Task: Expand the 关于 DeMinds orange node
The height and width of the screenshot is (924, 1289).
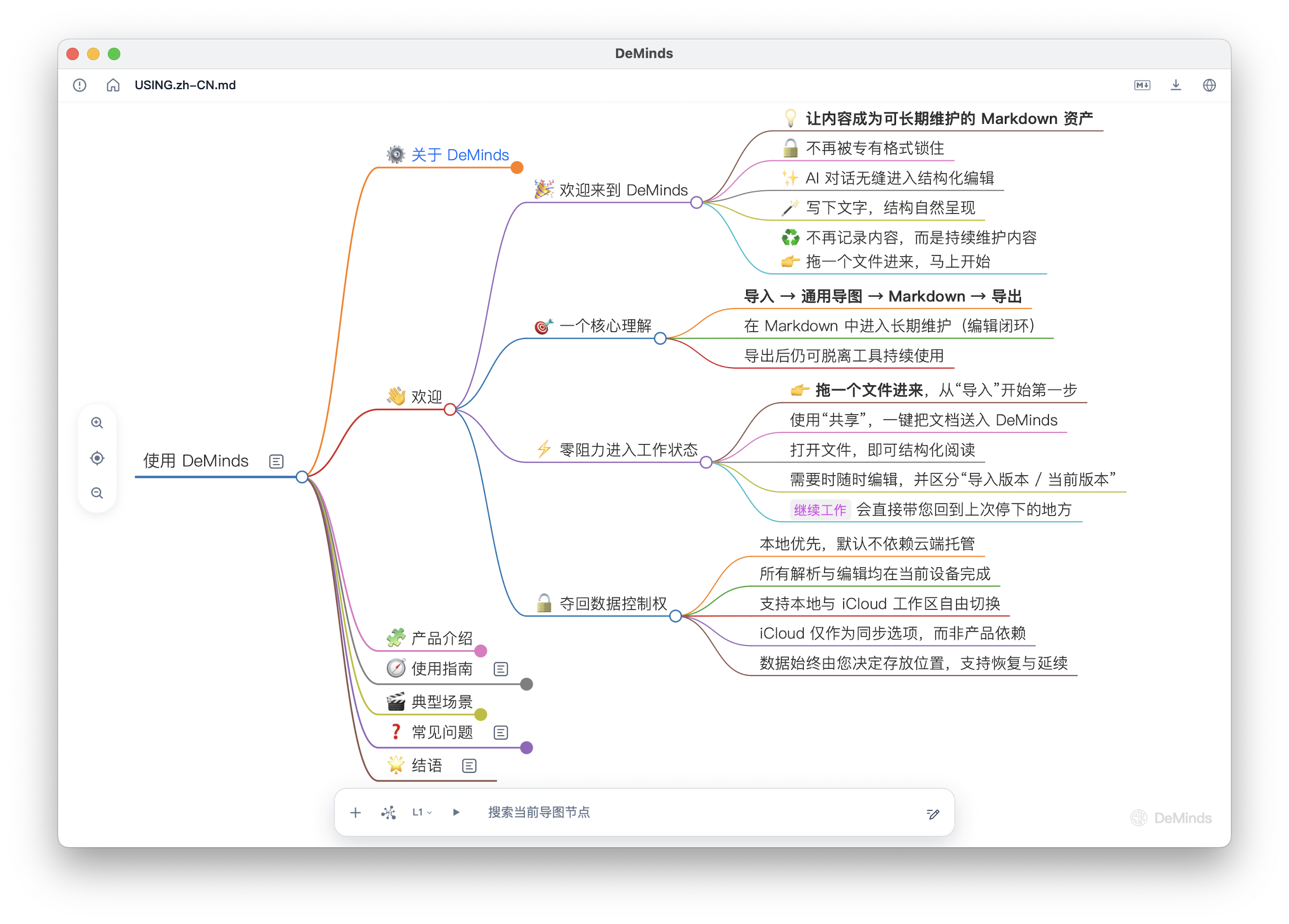Action: [516, 167]
